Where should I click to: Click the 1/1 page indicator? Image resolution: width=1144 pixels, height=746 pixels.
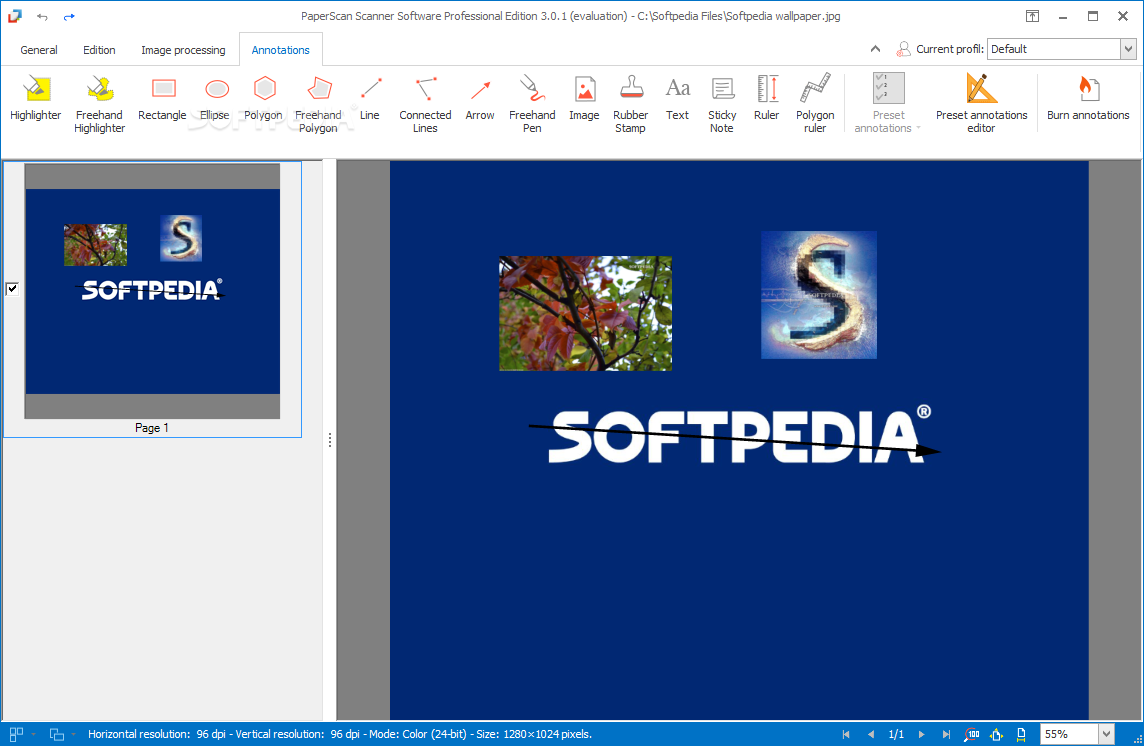tap(896, 734)
